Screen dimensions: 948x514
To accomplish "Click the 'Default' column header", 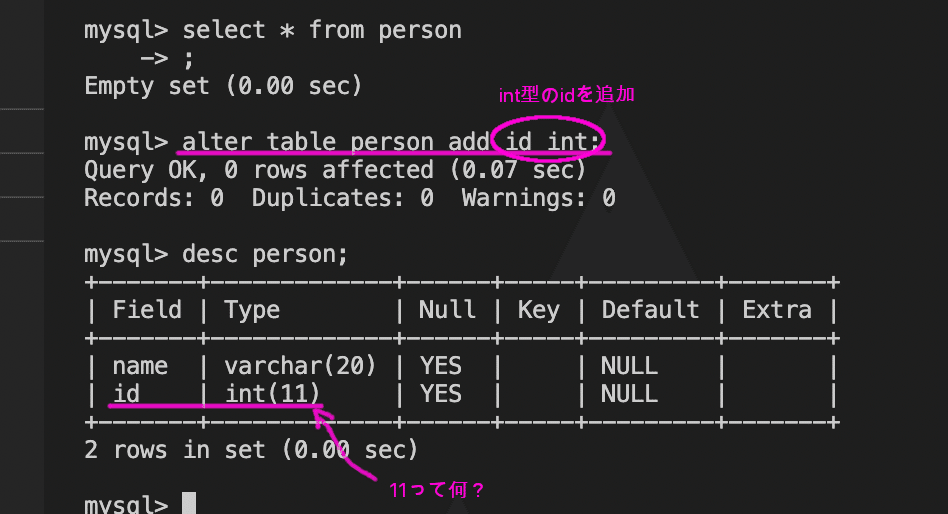I will click(x=651, y=310).
